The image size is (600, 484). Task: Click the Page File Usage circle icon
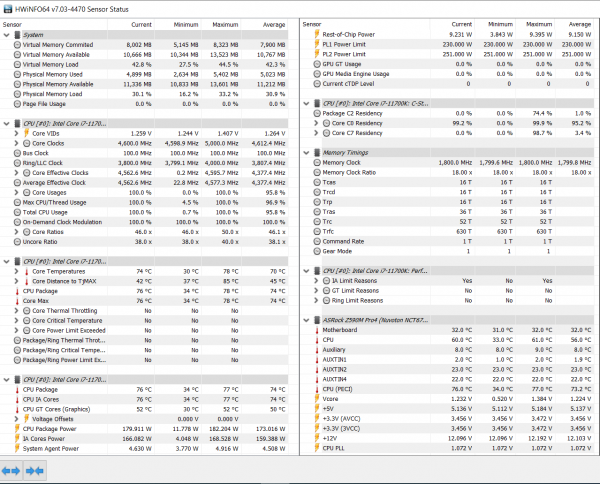17,104
